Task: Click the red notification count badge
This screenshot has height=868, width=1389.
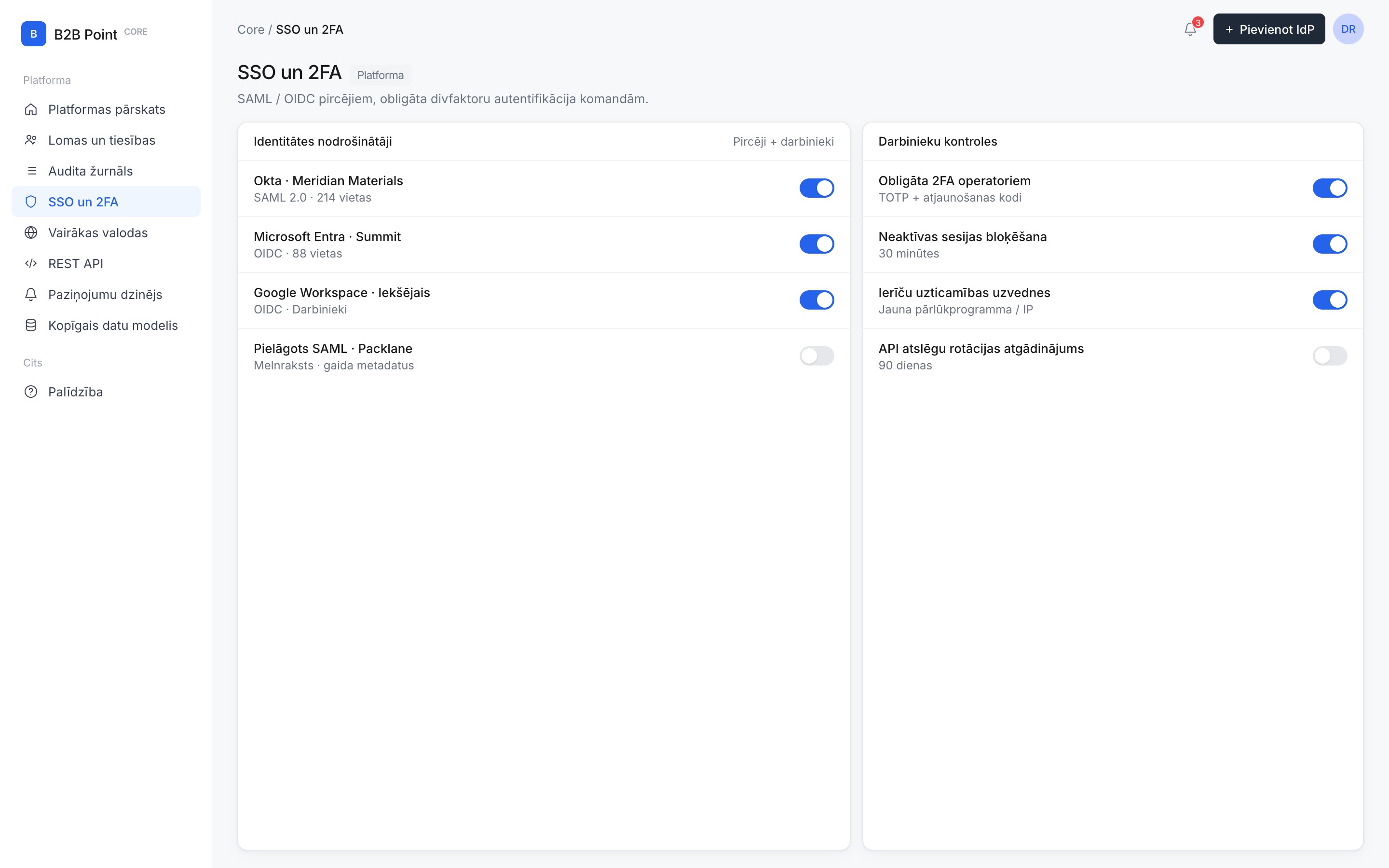Action: 1198,23
